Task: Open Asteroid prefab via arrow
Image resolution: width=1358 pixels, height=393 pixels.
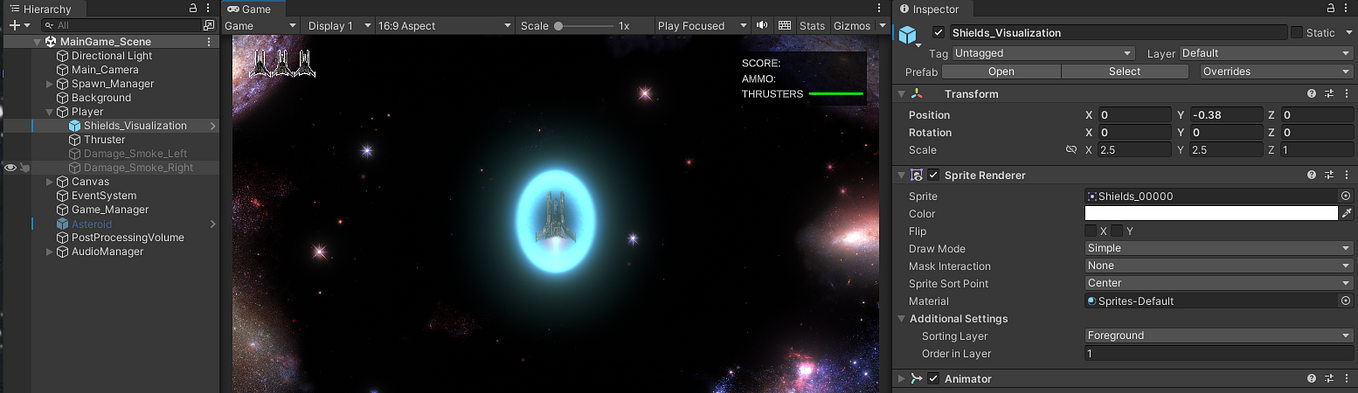Action: click(213, 224)
